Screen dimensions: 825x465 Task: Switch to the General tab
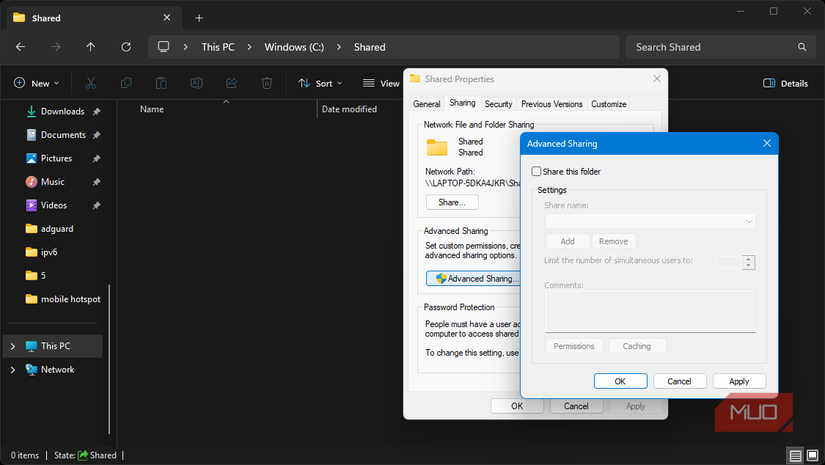tap(426, 104)
